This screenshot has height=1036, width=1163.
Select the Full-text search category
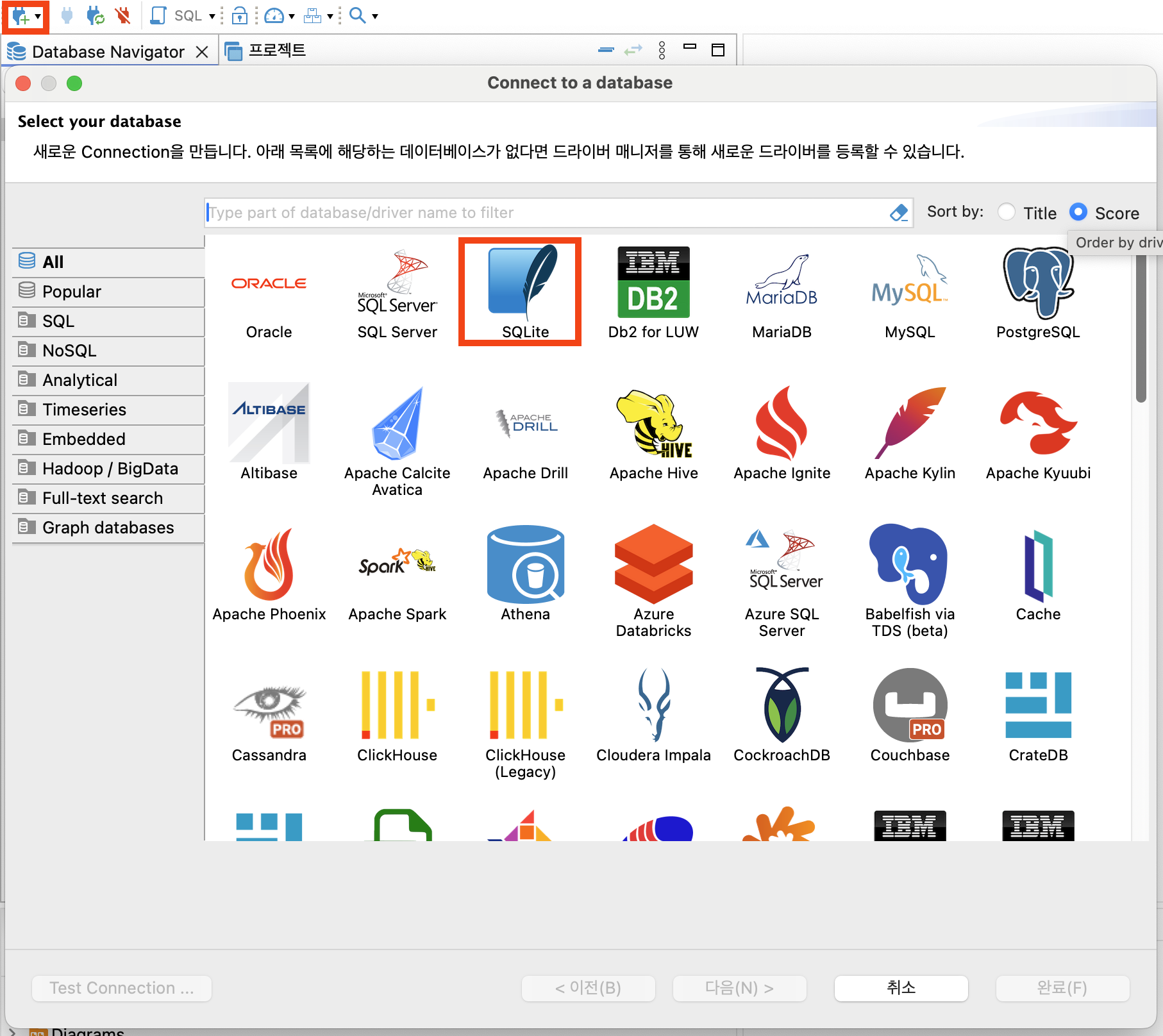[x=108, y=497]
